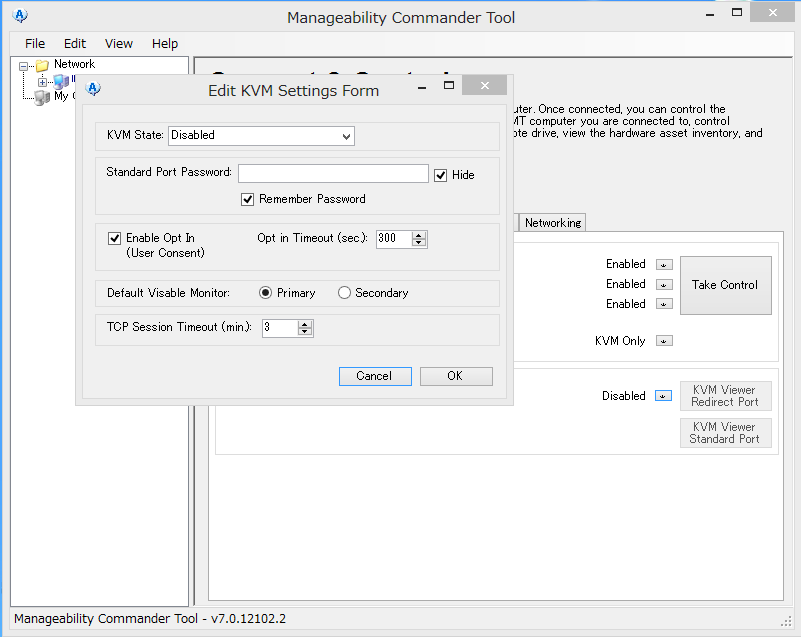801x637 pixels.
Task: Disable the Enable Opt In checkbox
Action: coord(115,239)
